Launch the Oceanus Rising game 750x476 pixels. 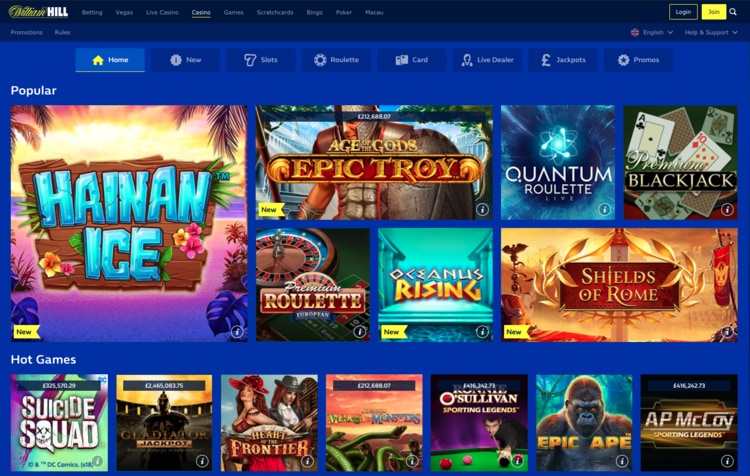click(x=435, y=285)
